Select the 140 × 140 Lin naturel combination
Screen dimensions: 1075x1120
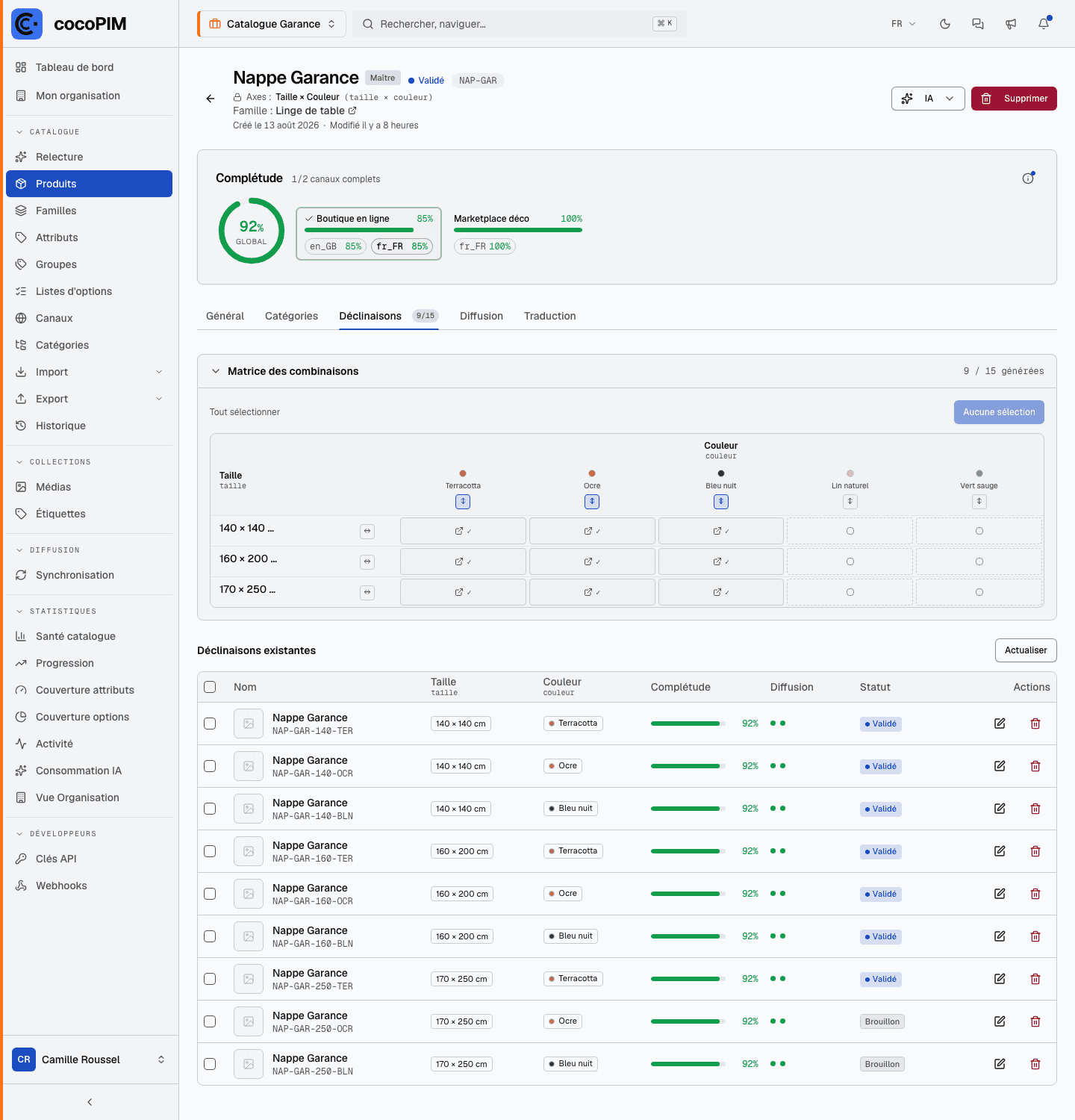coord(850,531)
